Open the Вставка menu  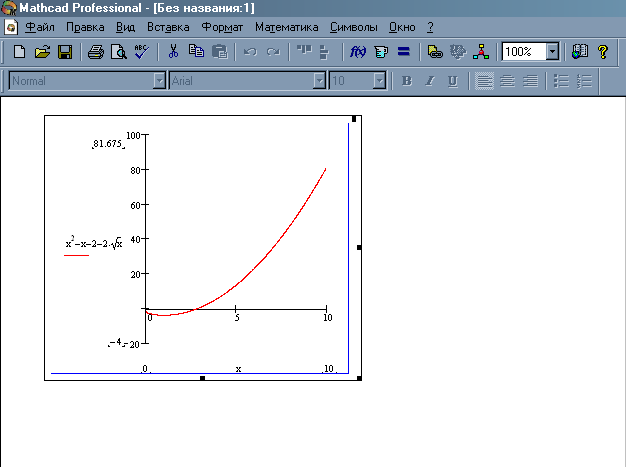tap(168, 27)
